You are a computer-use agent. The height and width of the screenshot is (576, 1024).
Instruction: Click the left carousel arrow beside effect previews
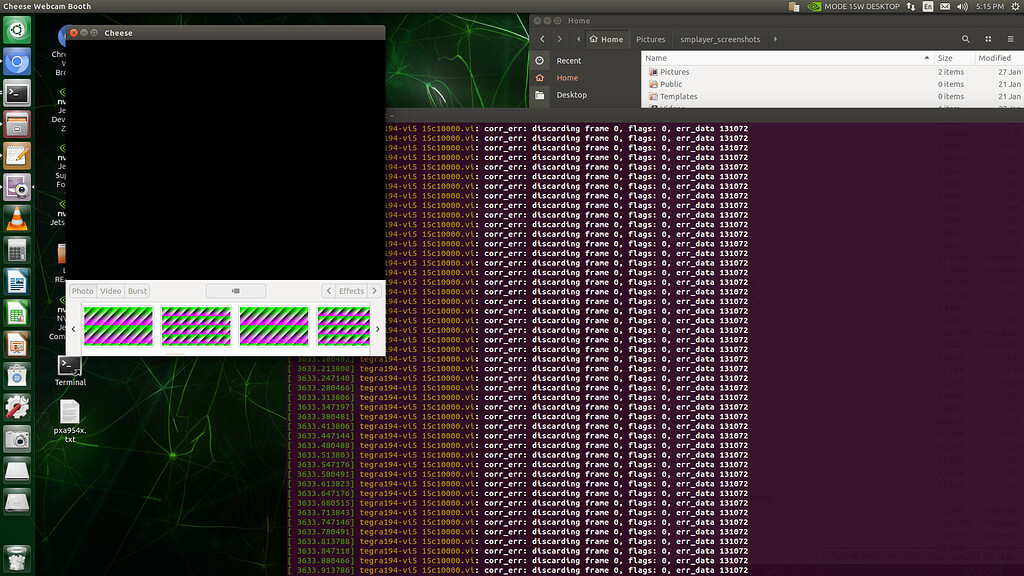[x=73, y=328]
